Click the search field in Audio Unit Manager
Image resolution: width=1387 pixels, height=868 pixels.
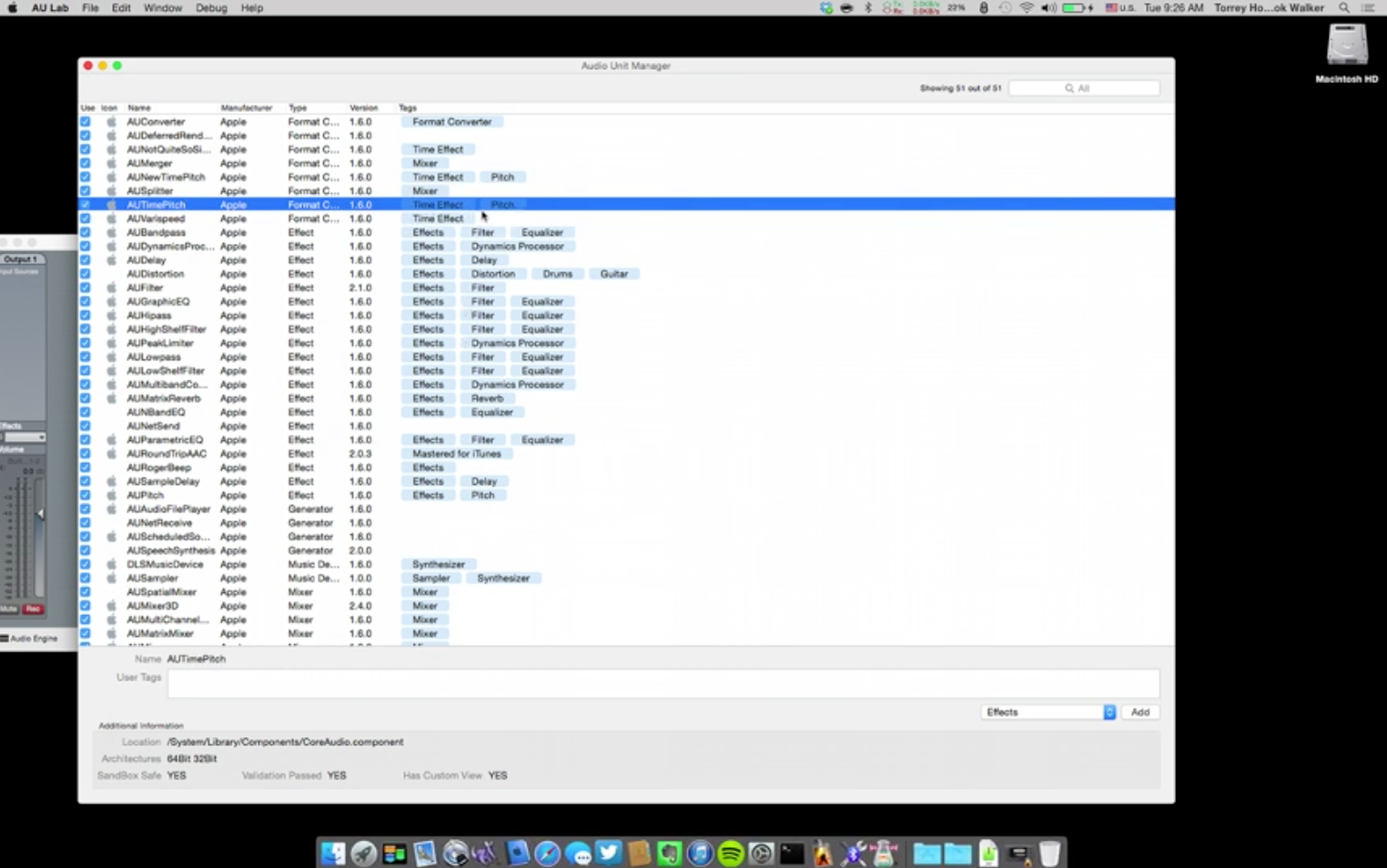1084,88
